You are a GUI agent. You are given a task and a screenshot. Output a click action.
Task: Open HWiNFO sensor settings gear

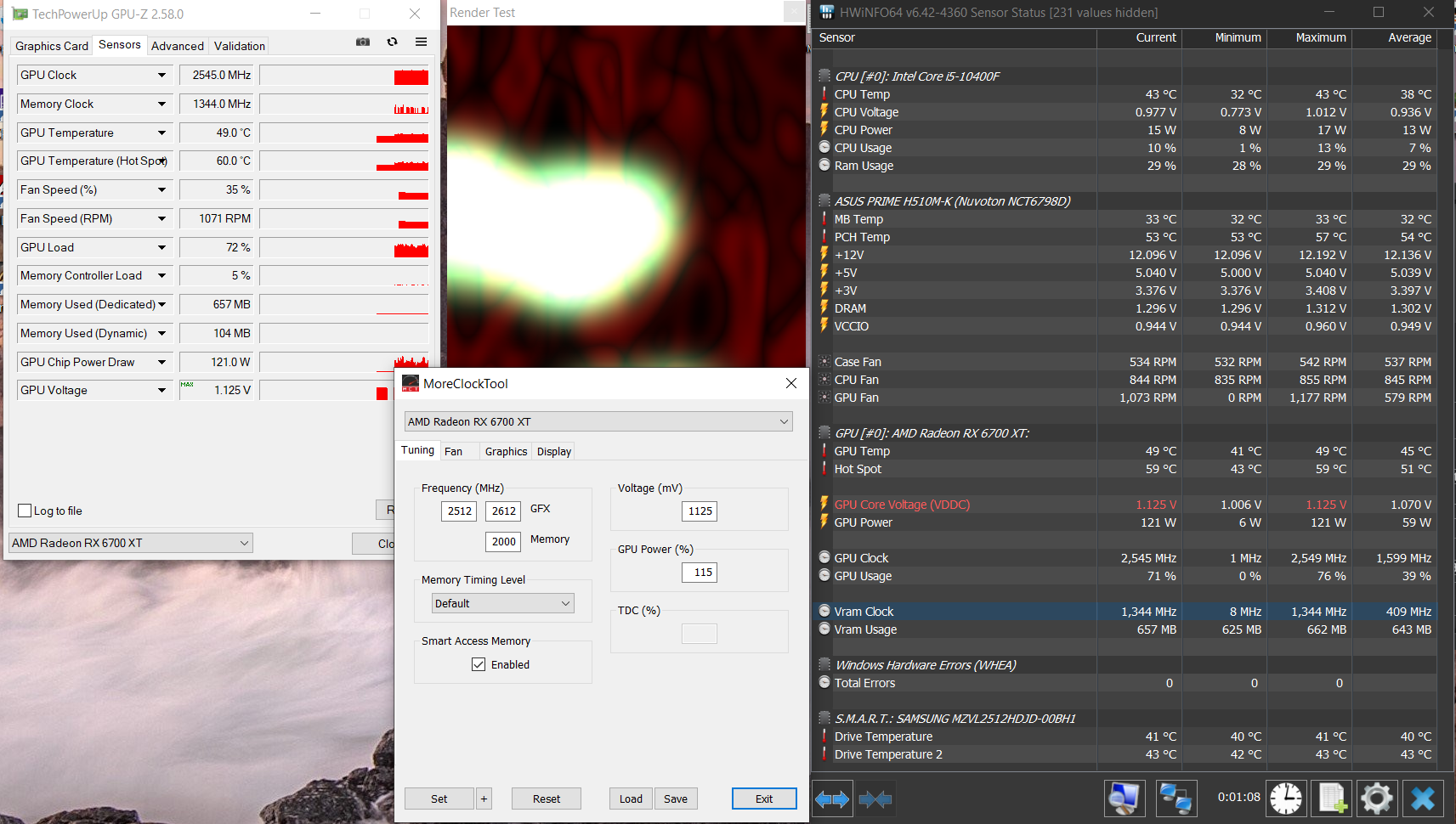coord(1377,799)
